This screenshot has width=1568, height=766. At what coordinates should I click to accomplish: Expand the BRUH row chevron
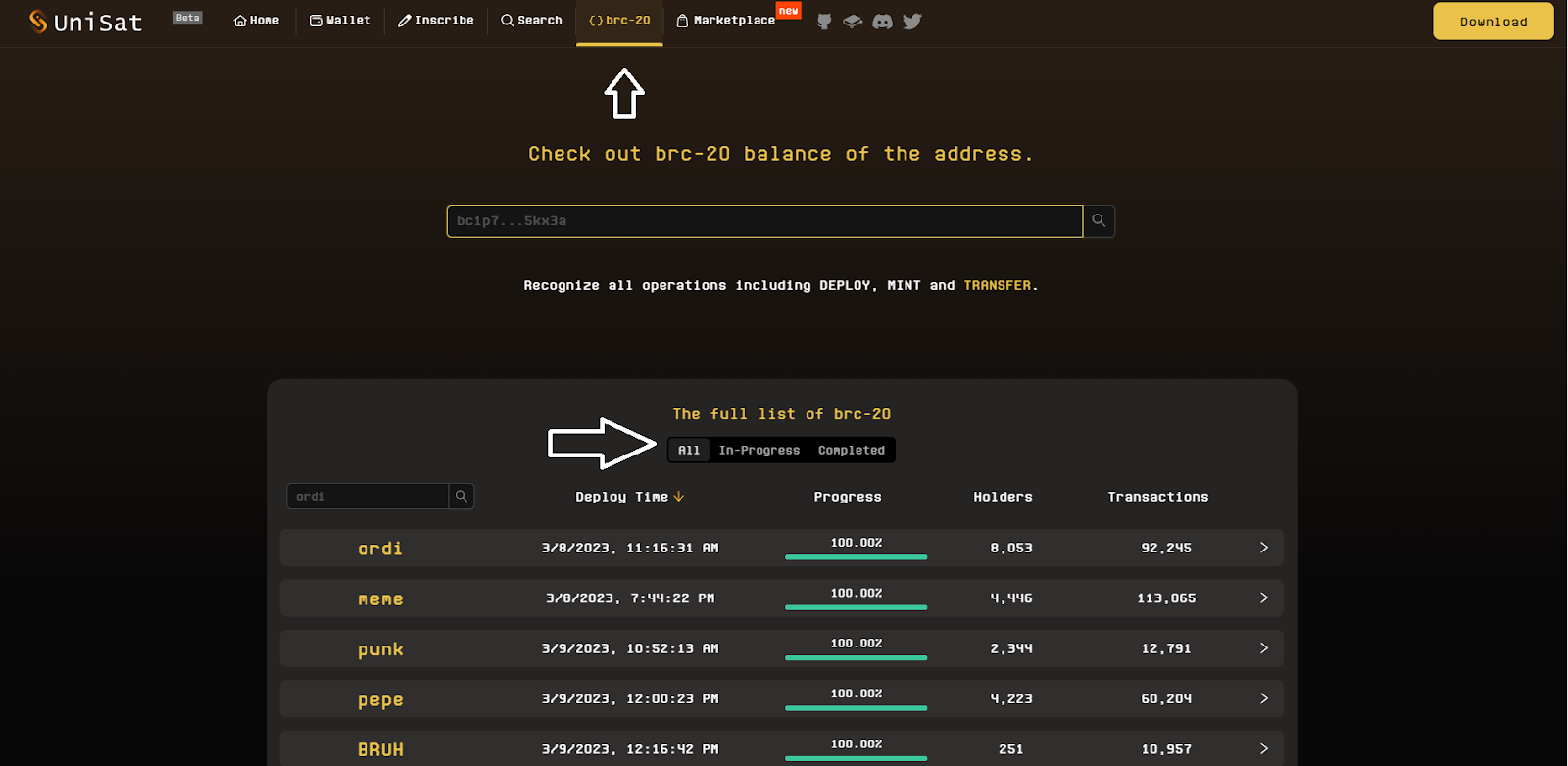1264,748
